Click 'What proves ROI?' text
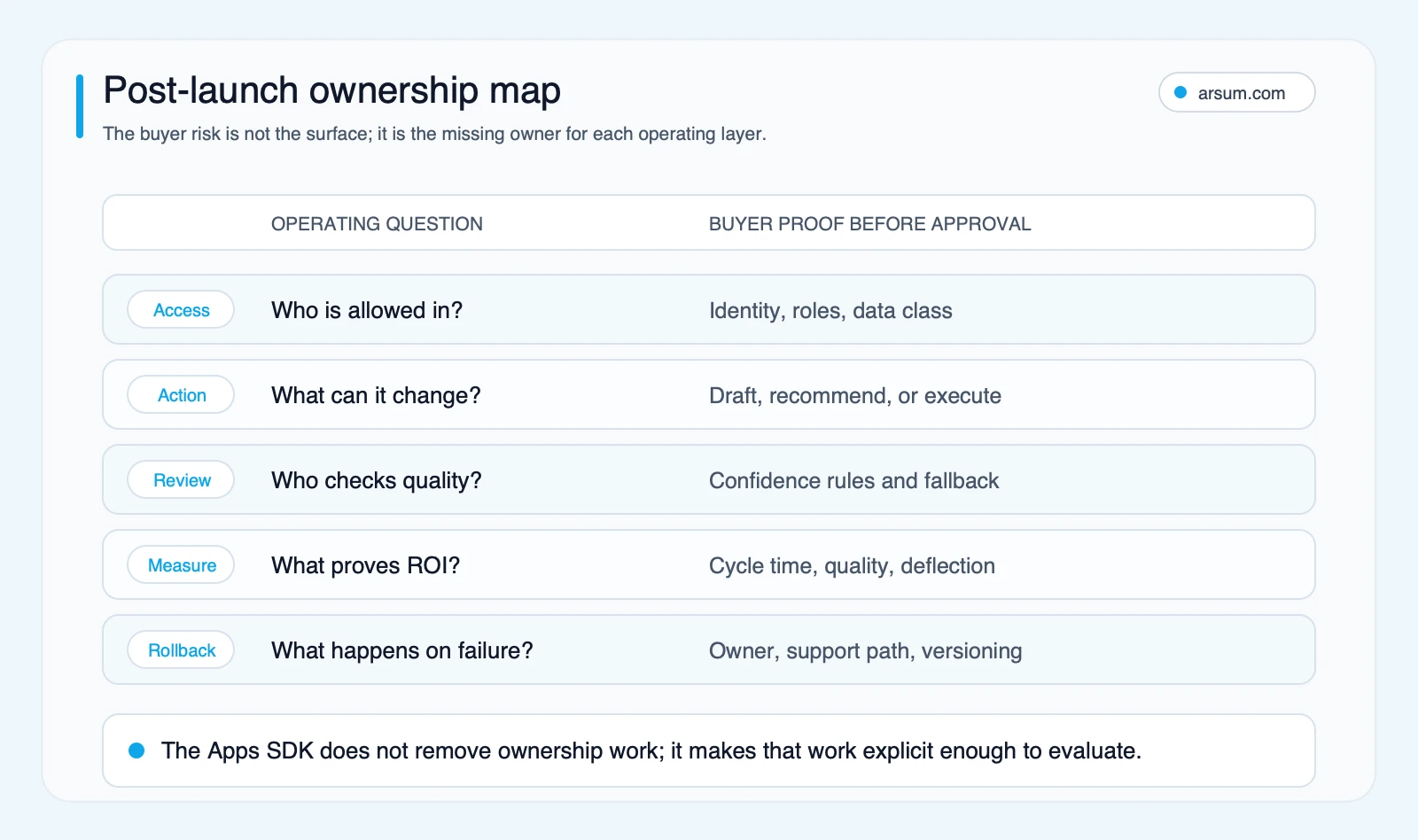1418x840 pixels. tap(365, 565)
